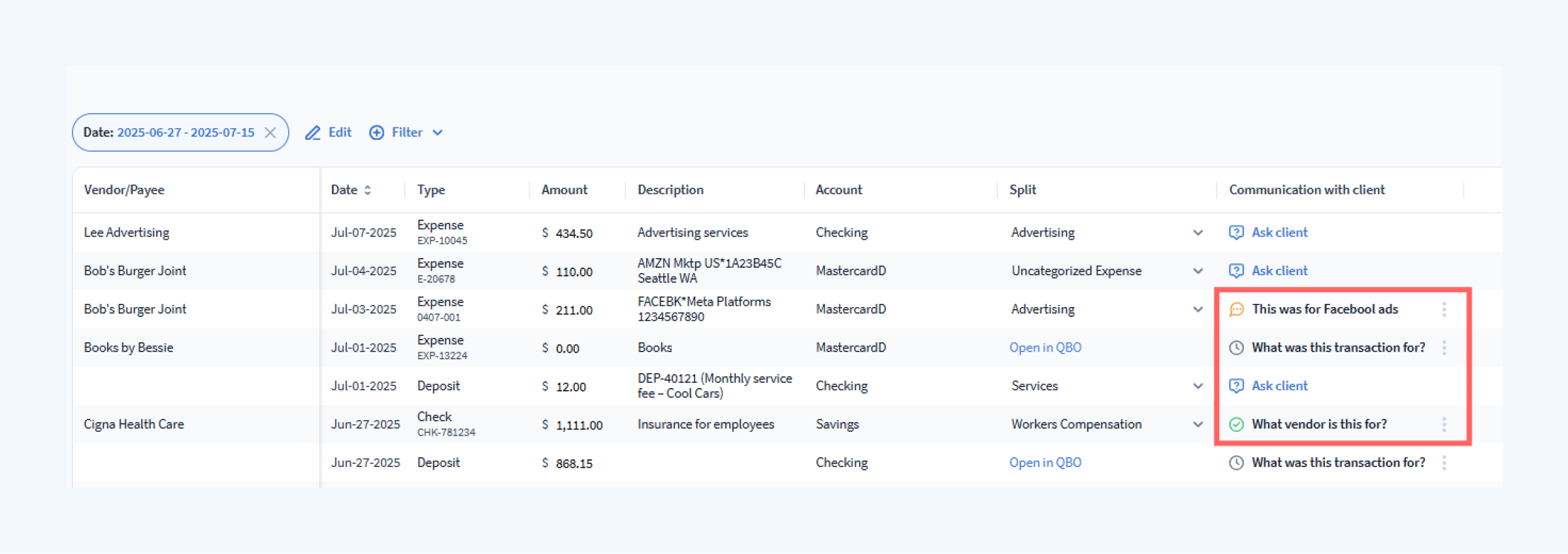
Task: Select Bob's Burger Joint on Jul-03-2025 row
Action: pyautogui.click(x=135, y=309)
